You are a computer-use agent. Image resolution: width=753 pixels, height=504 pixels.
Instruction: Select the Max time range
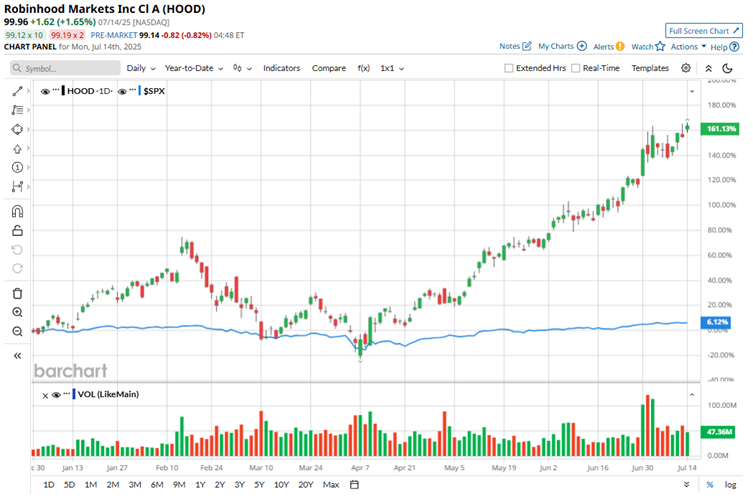(331, 485)
